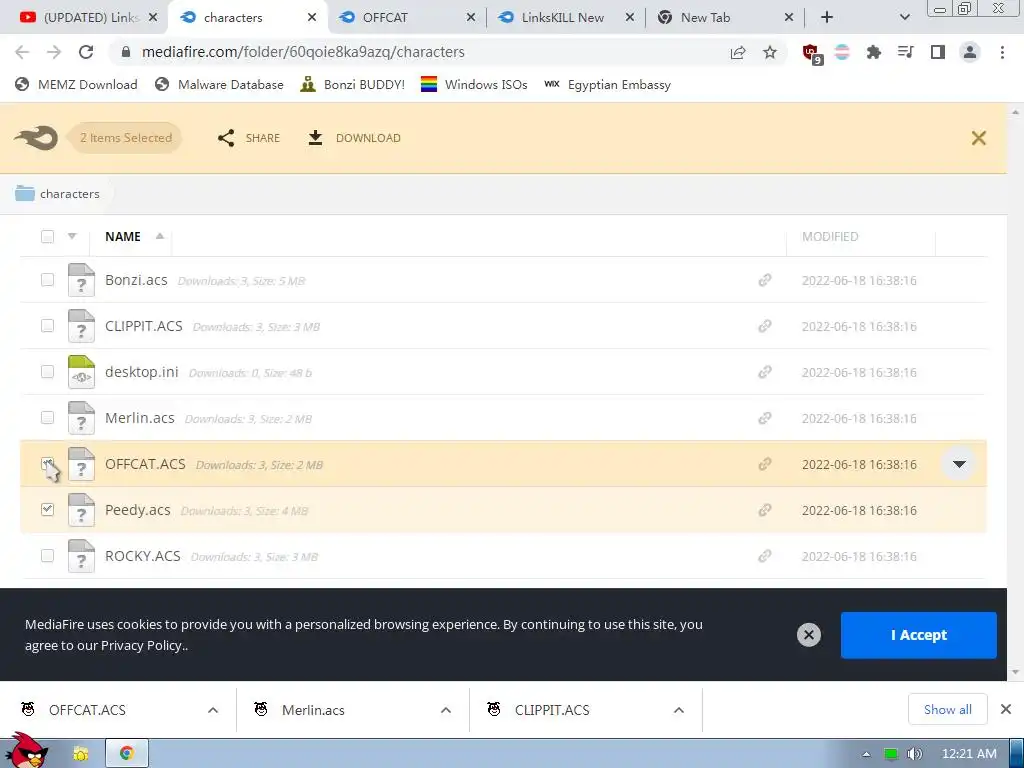The image size is (1024, 768).
Task: Reload the current page
Action: click(86, 52)
